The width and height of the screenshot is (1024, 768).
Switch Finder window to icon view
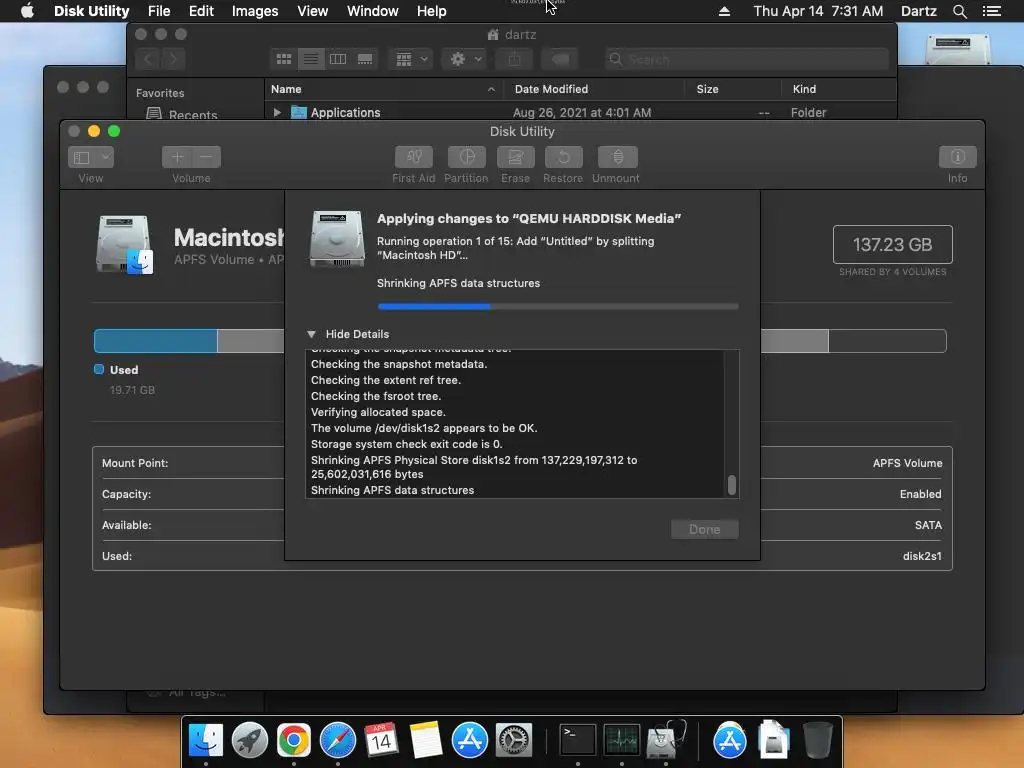(283, 59)
